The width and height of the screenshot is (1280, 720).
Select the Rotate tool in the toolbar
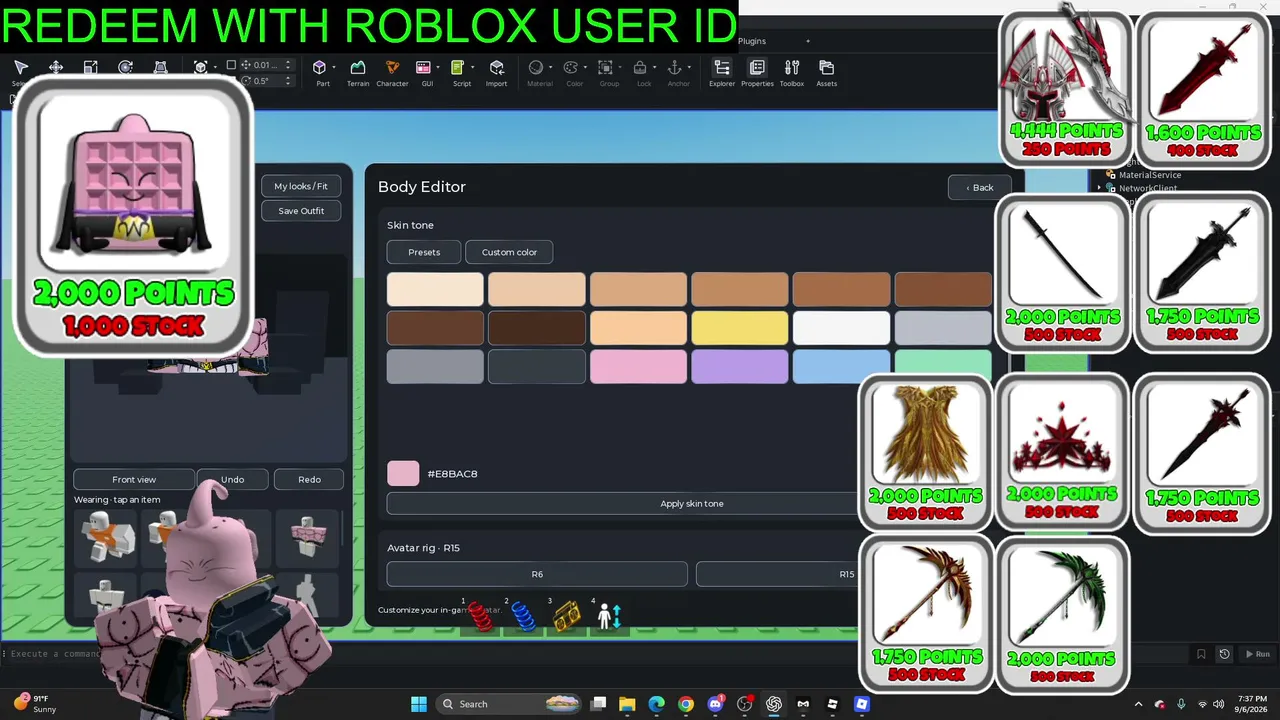pos(126,68)
